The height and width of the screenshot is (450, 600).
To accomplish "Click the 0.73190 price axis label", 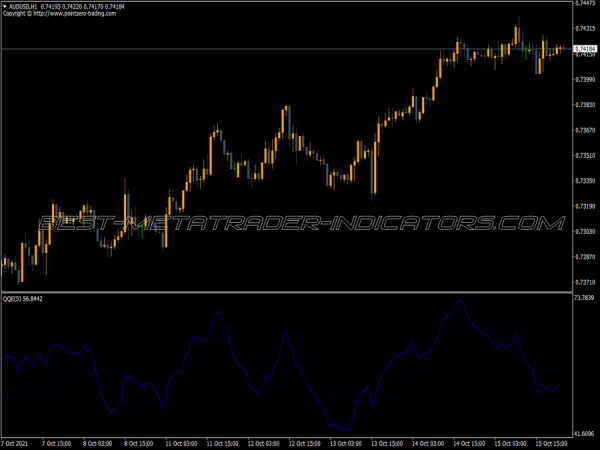I will [x=584, y=207].
